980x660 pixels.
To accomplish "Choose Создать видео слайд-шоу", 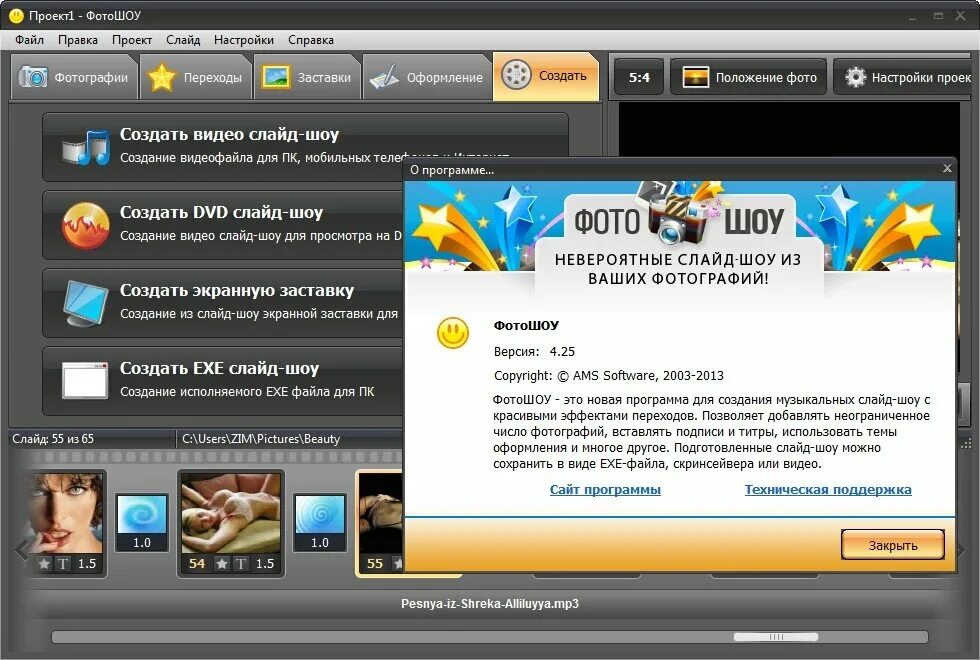I will click(x=306, y=147).
